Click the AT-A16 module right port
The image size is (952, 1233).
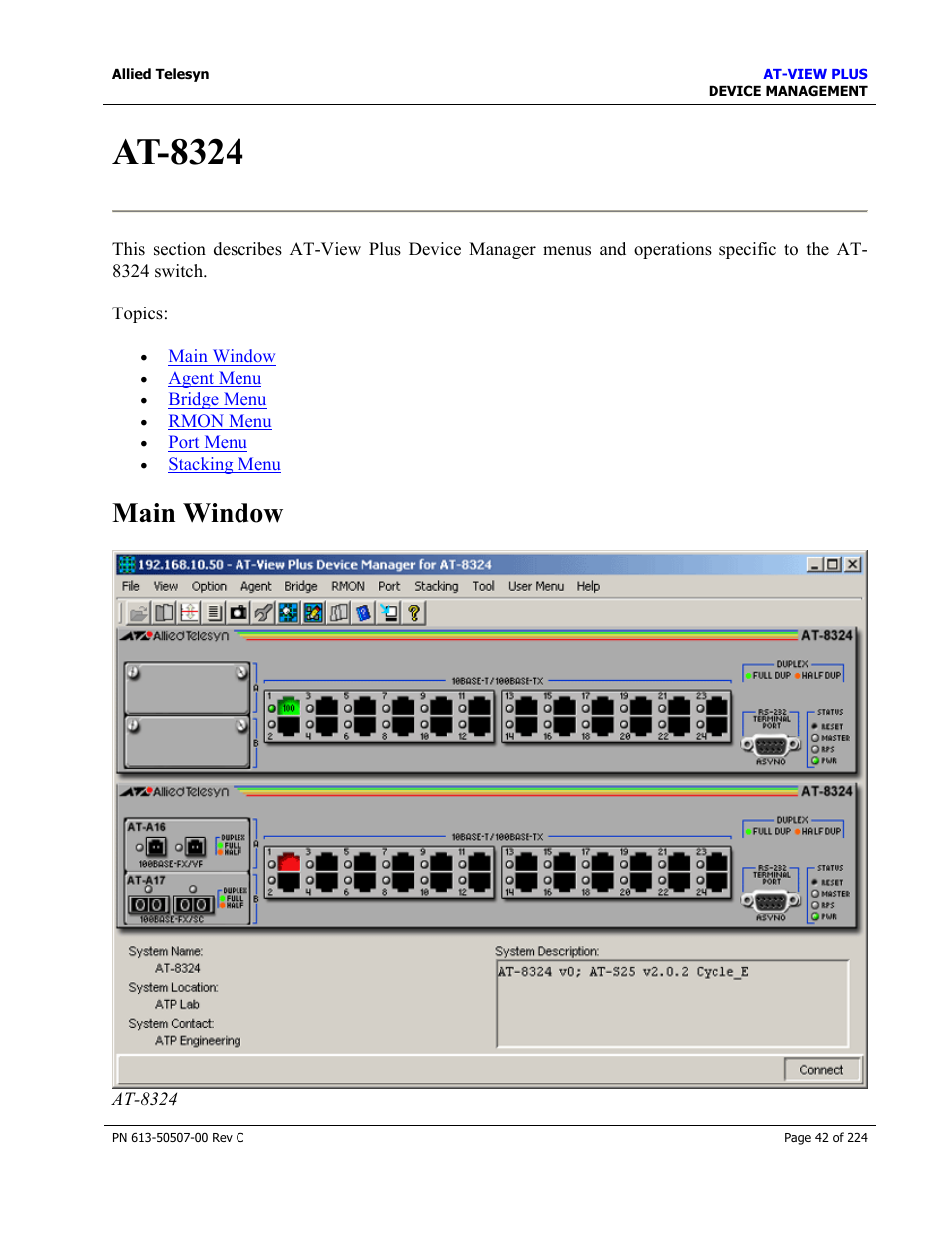tap(195, 847)
